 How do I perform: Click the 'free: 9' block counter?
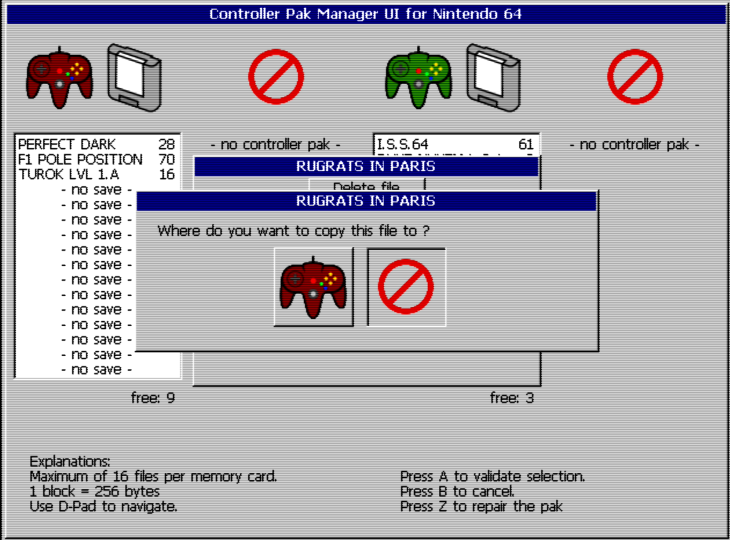153,398
